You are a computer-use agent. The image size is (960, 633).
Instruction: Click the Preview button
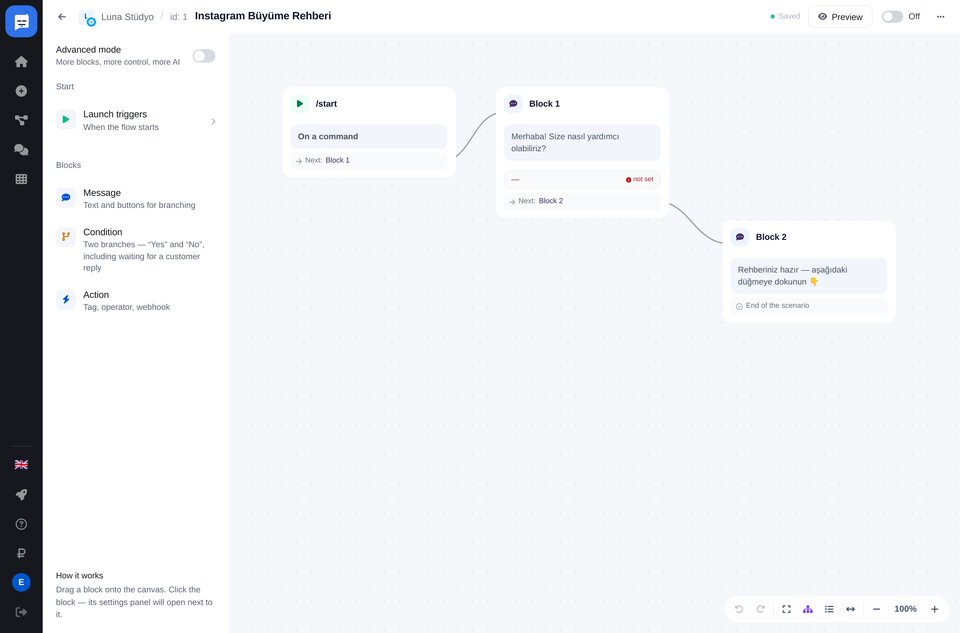[x=840, y=17]
